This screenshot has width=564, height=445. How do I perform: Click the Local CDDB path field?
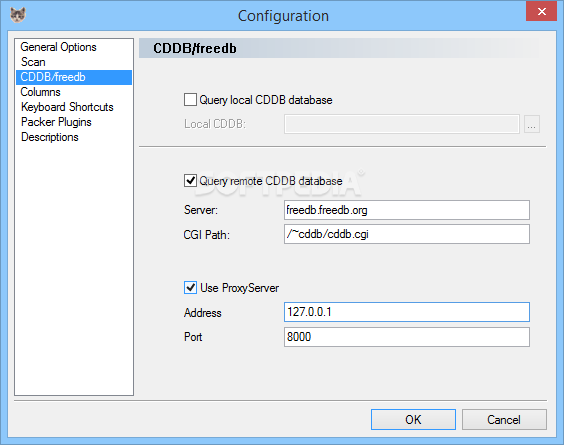click(x=402, y=124)
